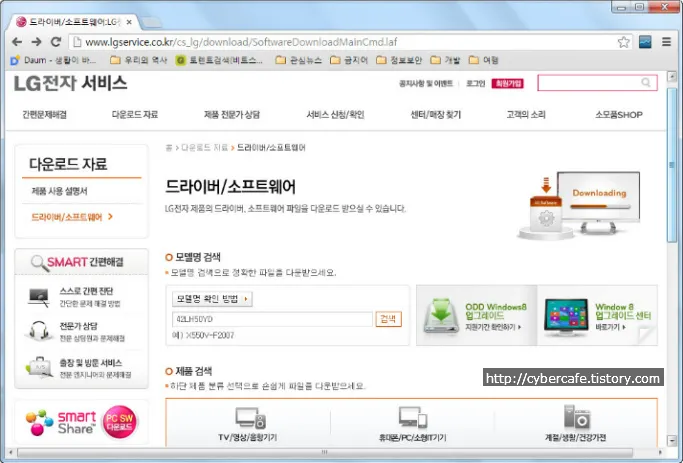Click into the model name input field

point(272,319)
